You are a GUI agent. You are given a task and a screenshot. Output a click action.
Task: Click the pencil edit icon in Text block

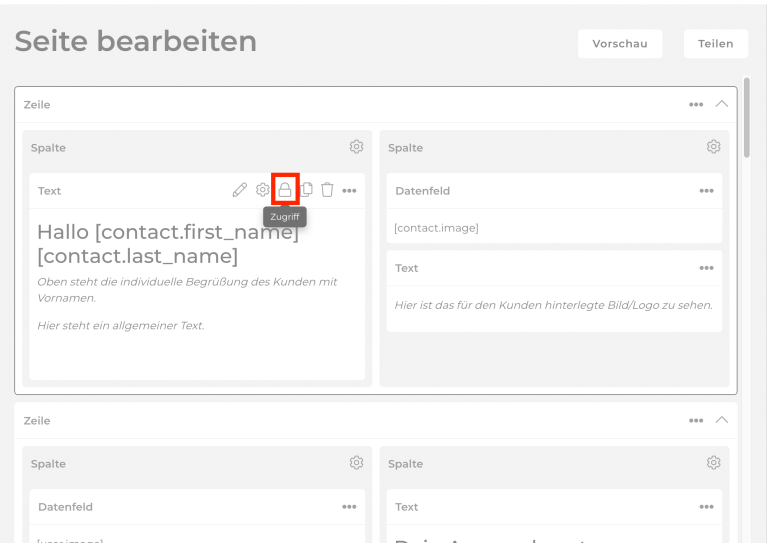click(239, 190)
